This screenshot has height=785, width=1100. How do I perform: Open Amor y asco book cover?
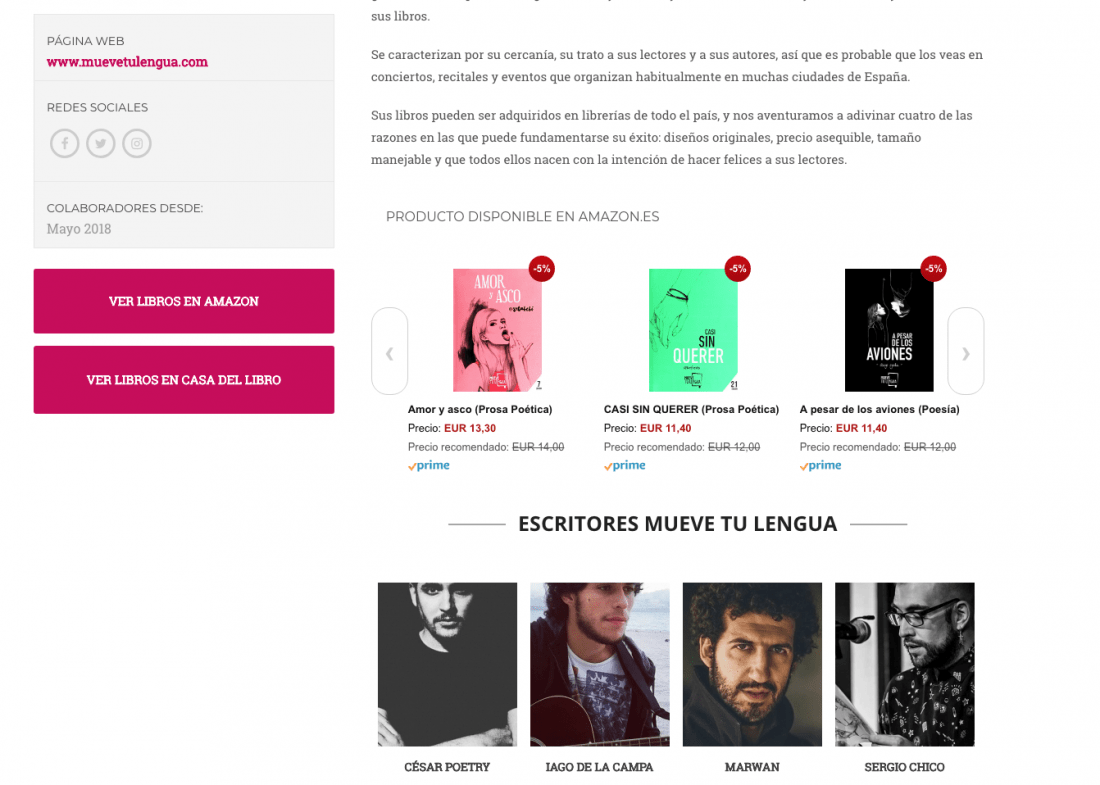(497, 330)
